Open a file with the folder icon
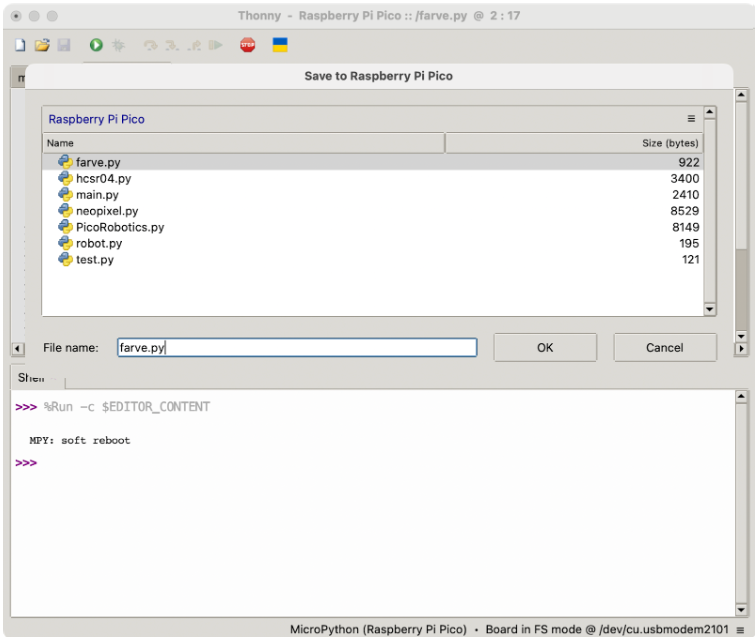Image resolution: width=755 pixels, height=637 pixels. (x=42, y=45)
